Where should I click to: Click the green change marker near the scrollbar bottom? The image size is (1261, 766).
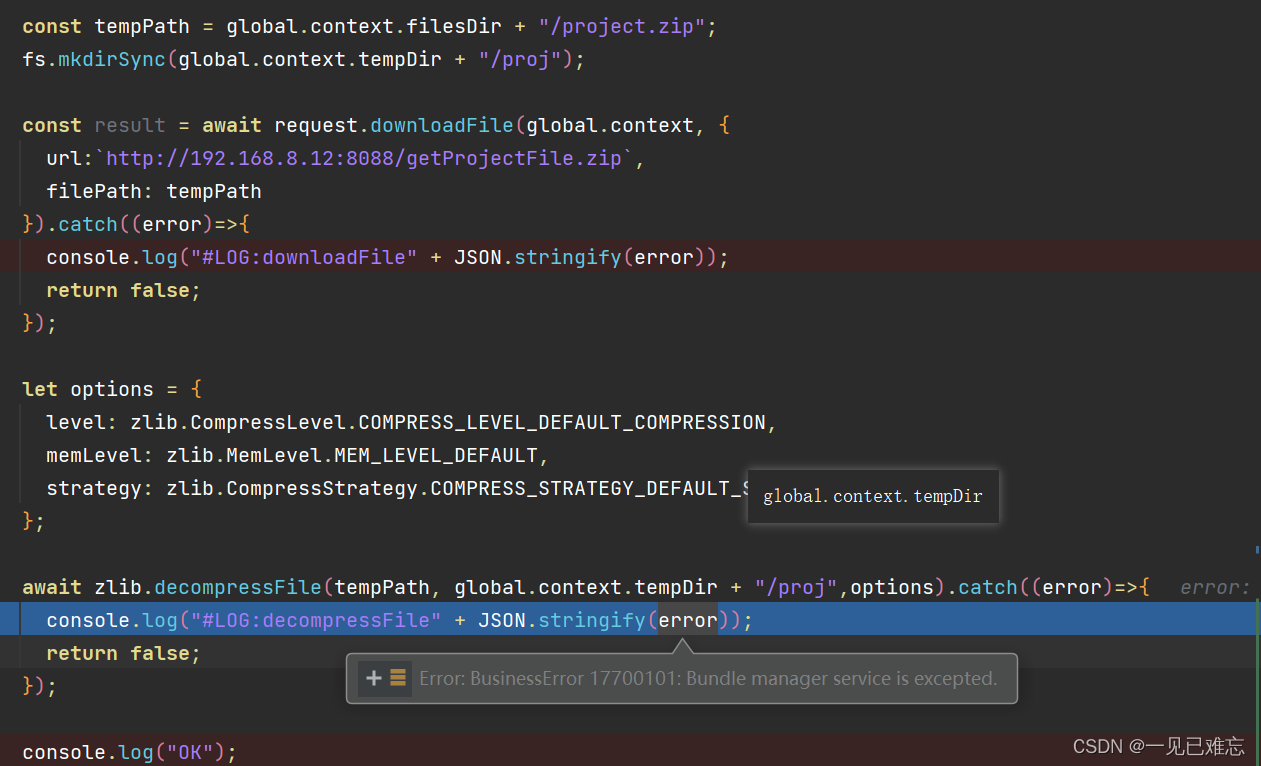1255,700
